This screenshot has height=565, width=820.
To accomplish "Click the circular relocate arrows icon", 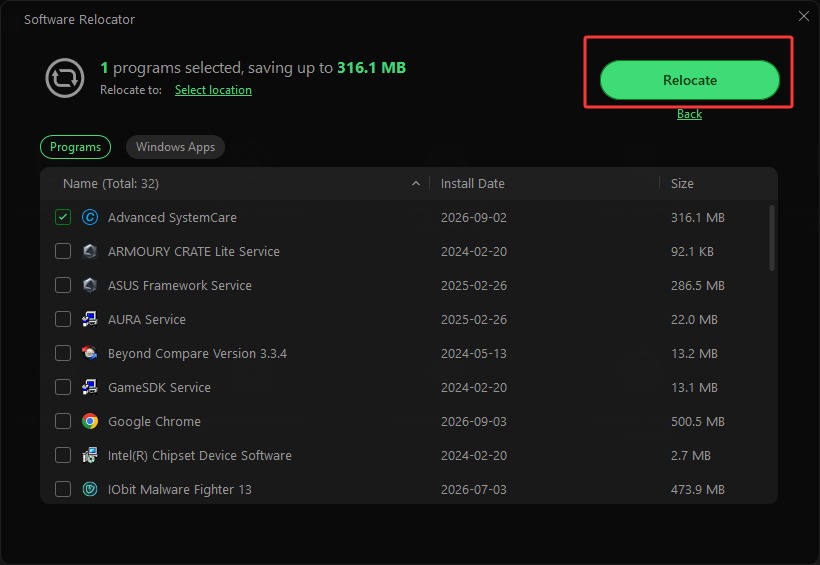I will 65,78.
